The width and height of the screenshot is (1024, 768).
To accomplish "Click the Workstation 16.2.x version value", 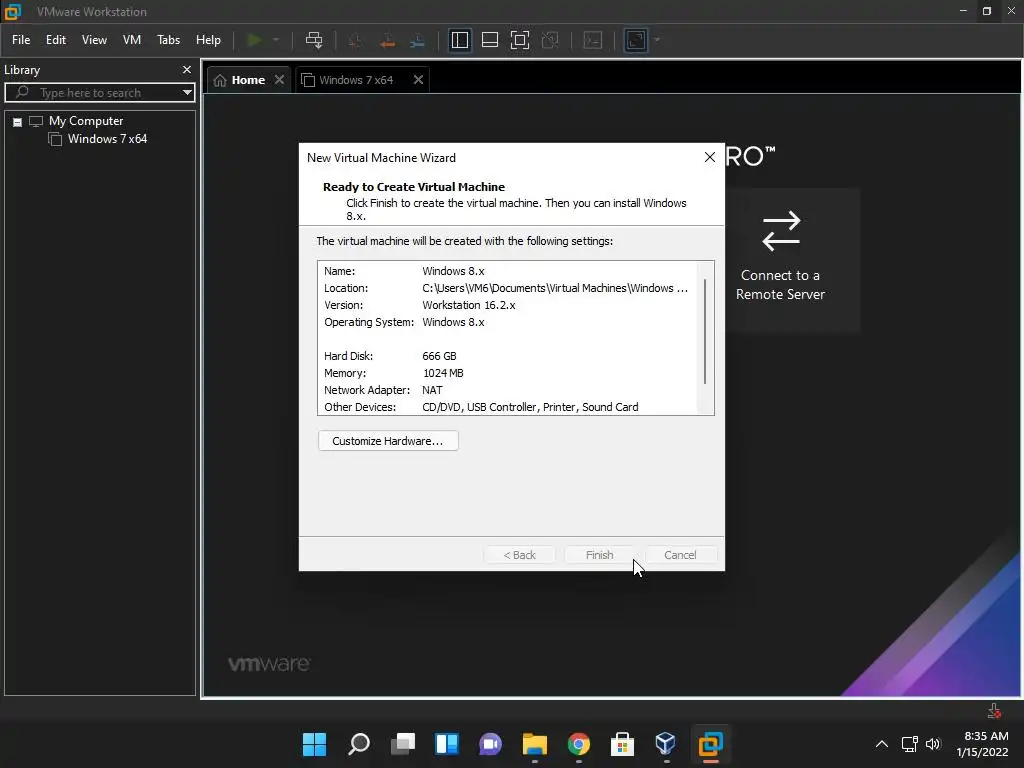I will pos(469,305).
